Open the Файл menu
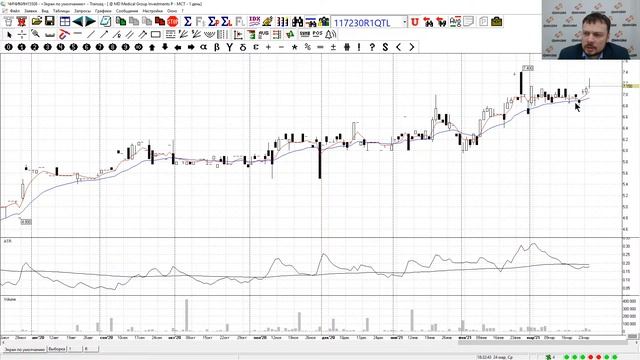This screenshot has height=360, width=640. [x=14, y=11]
